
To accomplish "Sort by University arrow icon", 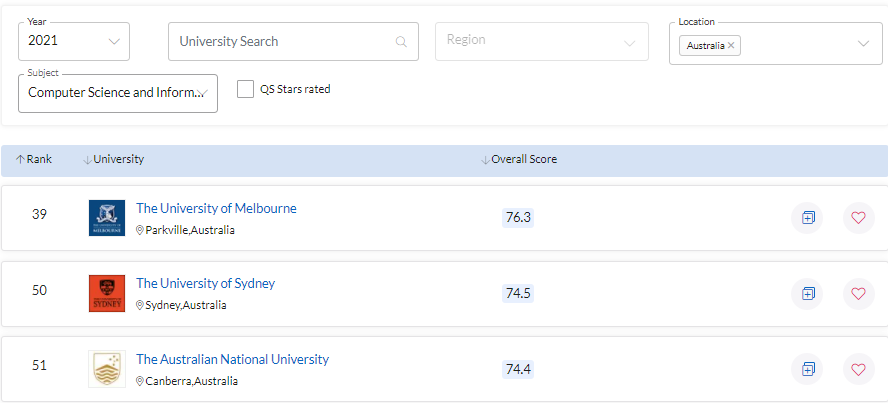I will point(87,160).
